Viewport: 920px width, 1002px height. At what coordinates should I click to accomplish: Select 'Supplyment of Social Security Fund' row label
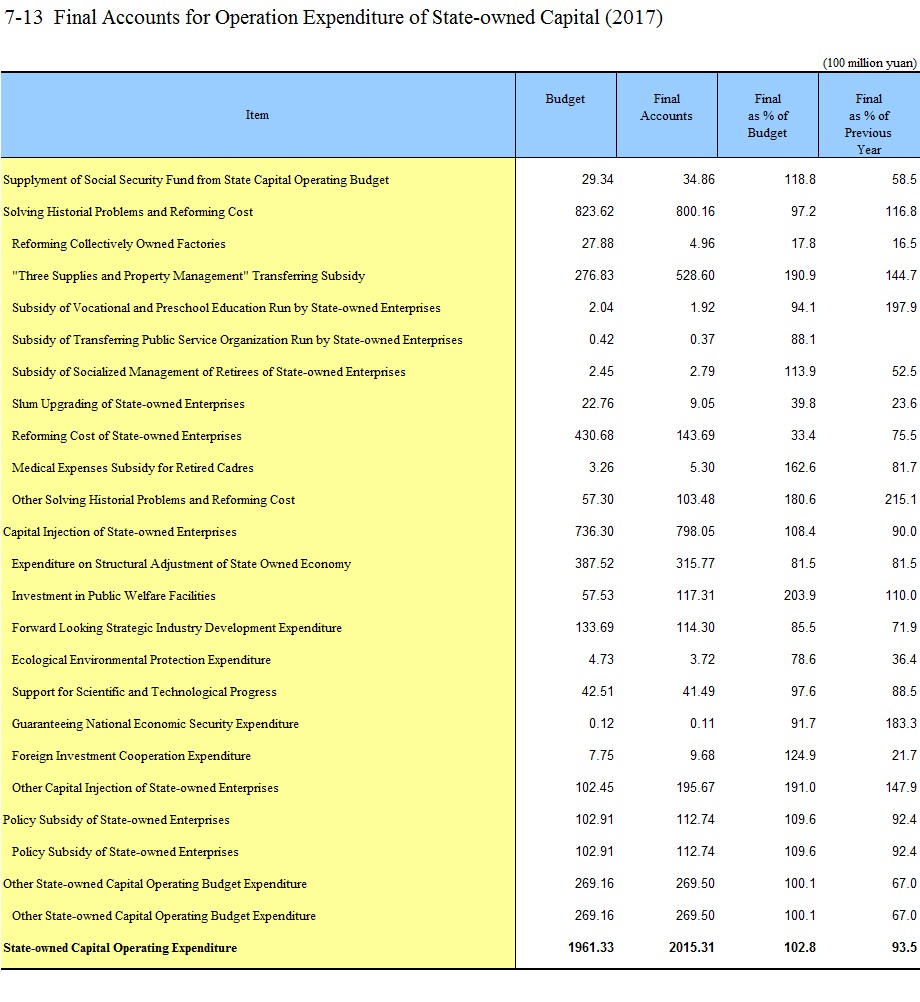[x=196, y=180]
